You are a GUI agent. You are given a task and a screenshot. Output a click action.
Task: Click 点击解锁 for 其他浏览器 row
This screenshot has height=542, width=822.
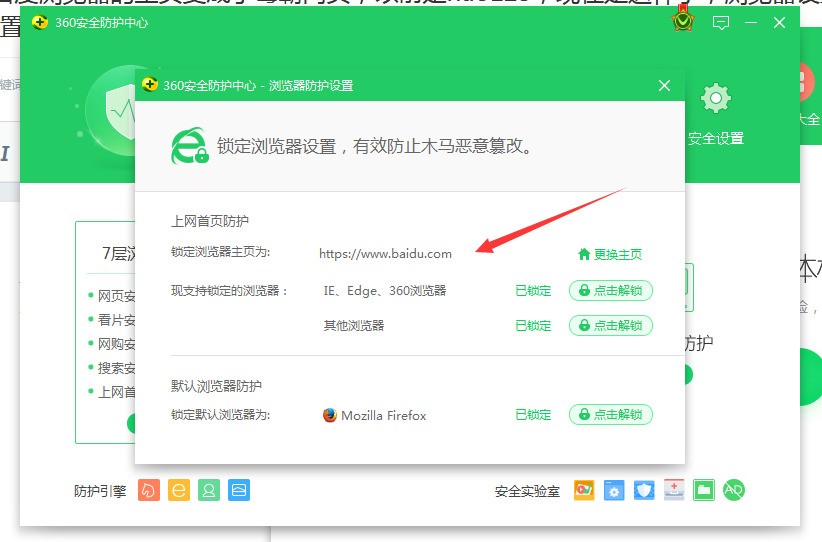pyautogui.click(x=611, y=326)
